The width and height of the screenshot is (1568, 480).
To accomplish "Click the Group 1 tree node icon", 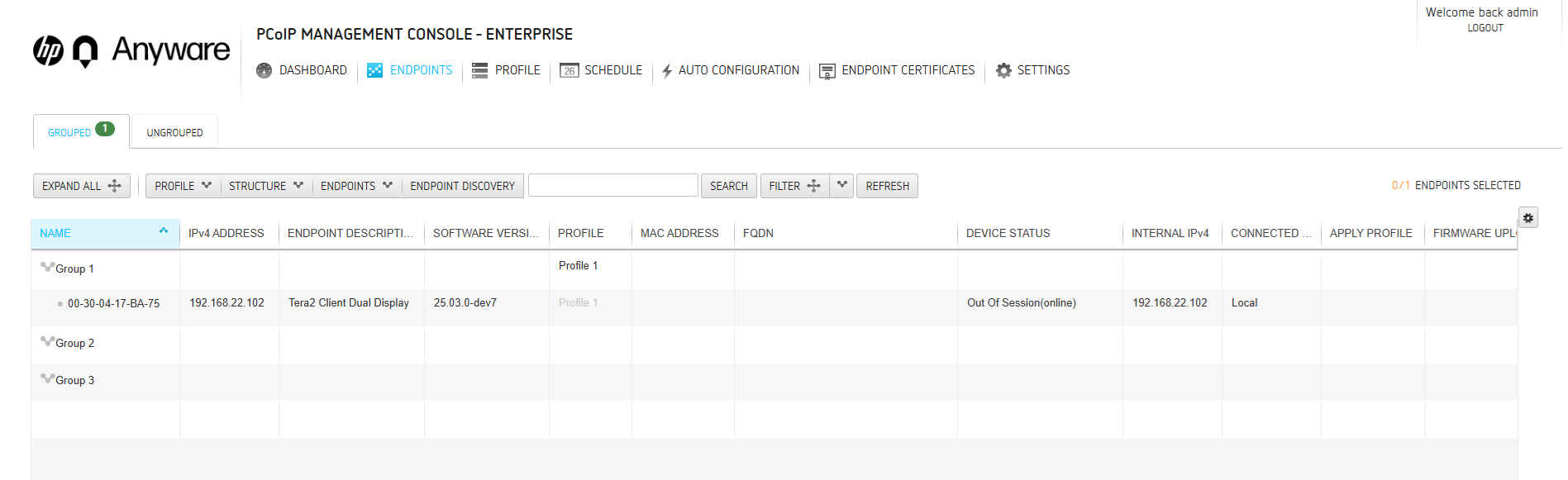I will coord(47,267).
